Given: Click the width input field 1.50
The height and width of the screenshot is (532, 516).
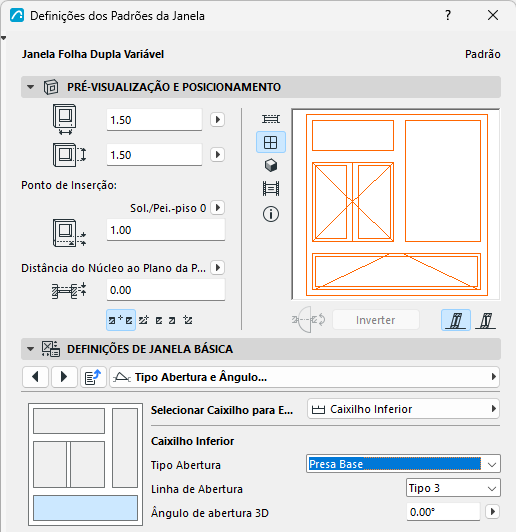Looking at the screenshot, I should pos(154,120).
